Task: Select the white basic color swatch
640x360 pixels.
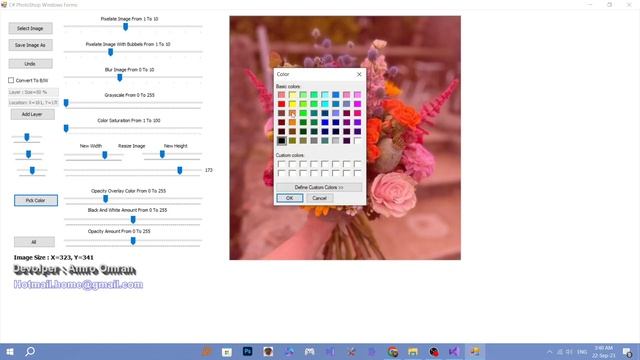Action: pyautogui.click(x=358, y=141)
